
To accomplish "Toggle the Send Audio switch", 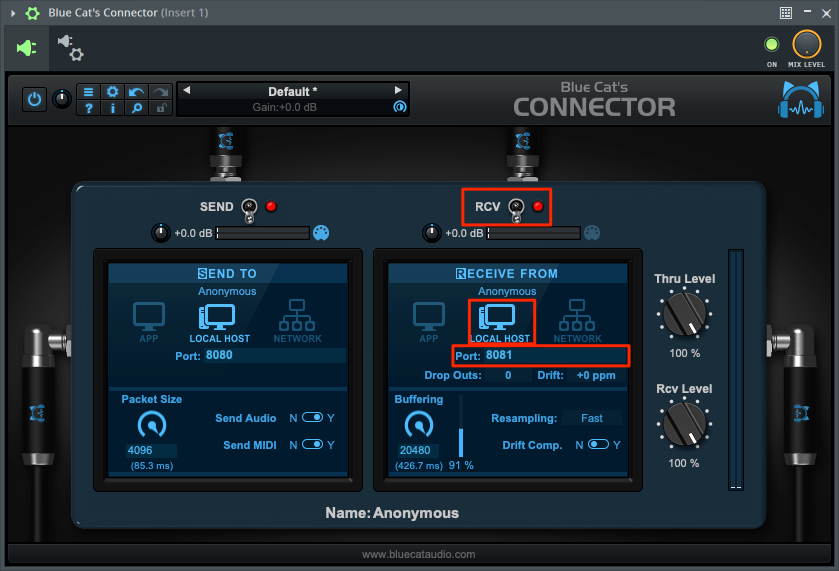I will click(312, 417).
